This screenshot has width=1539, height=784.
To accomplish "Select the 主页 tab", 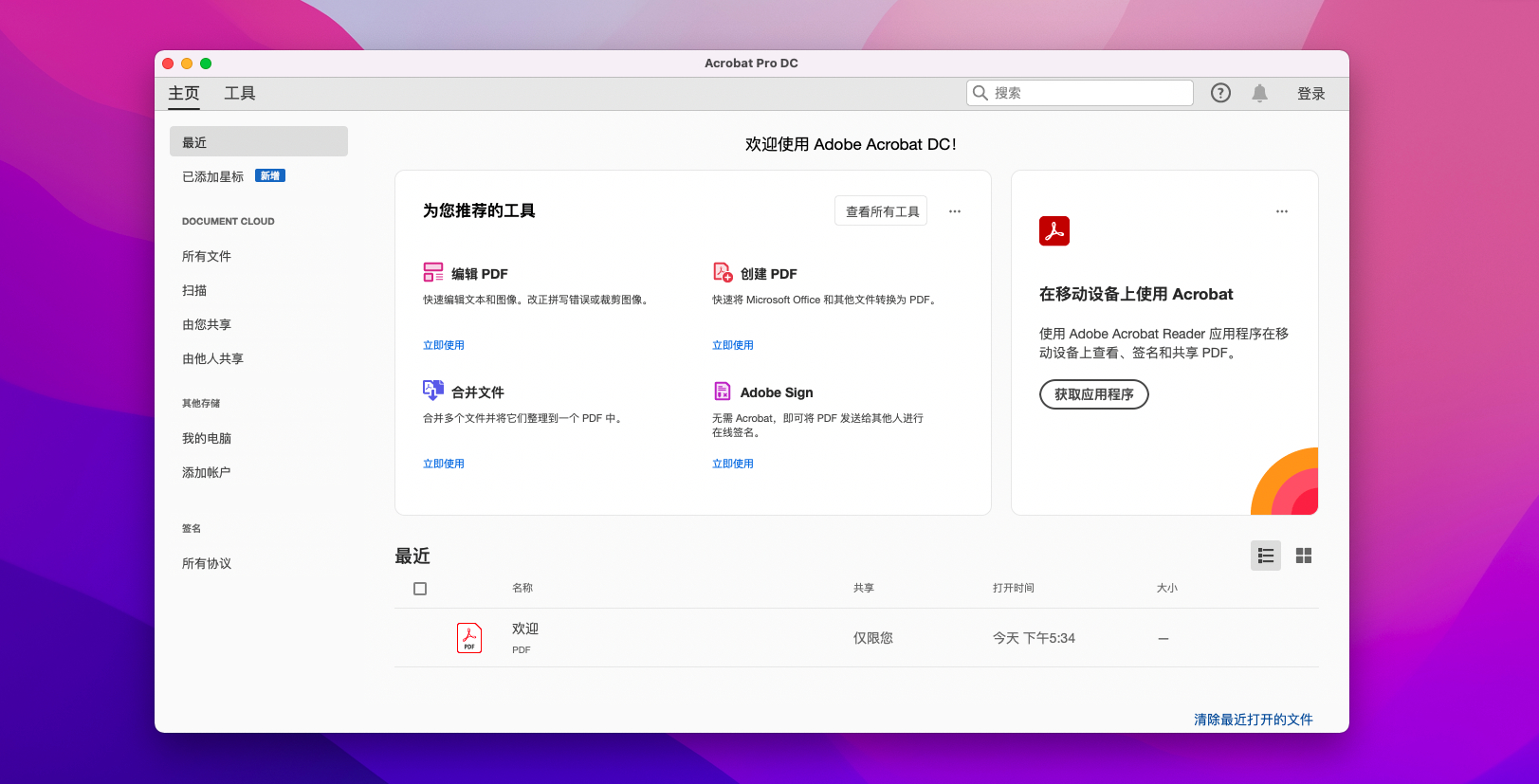I will point(184,93).
